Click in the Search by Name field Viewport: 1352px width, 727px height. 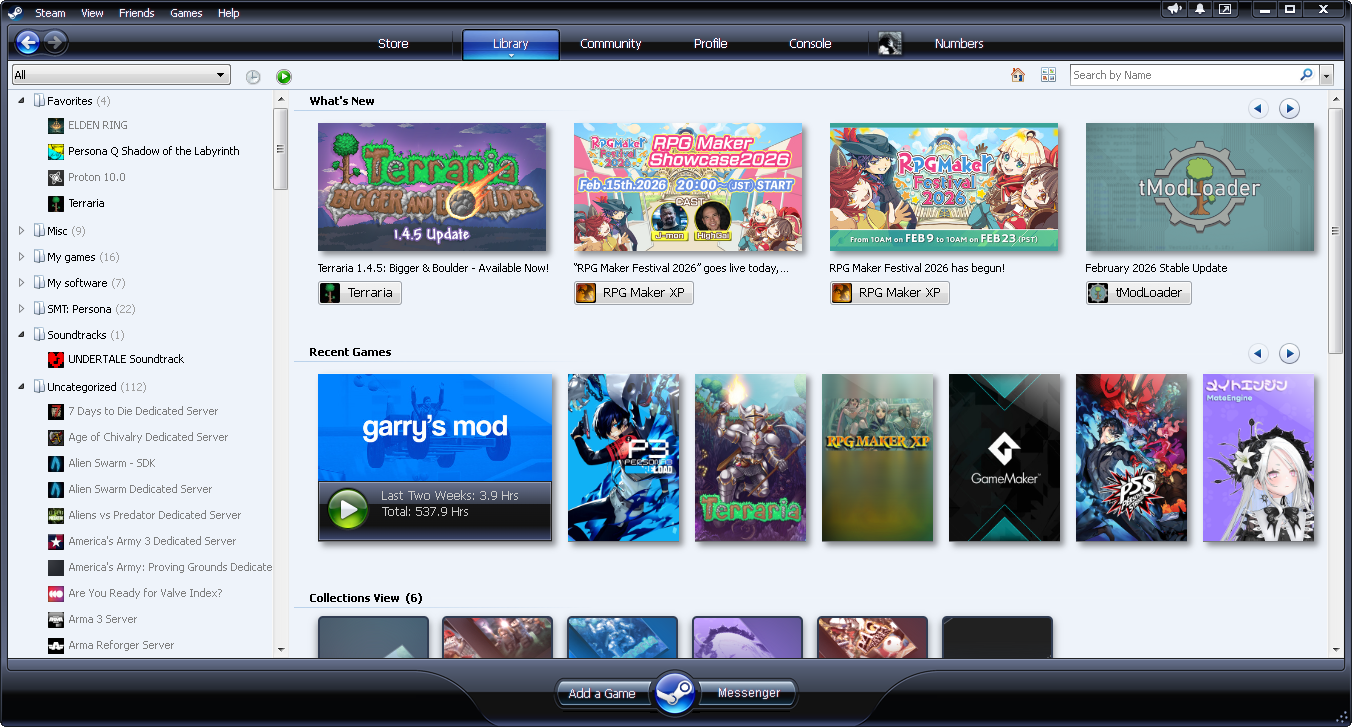(1184, 75)
